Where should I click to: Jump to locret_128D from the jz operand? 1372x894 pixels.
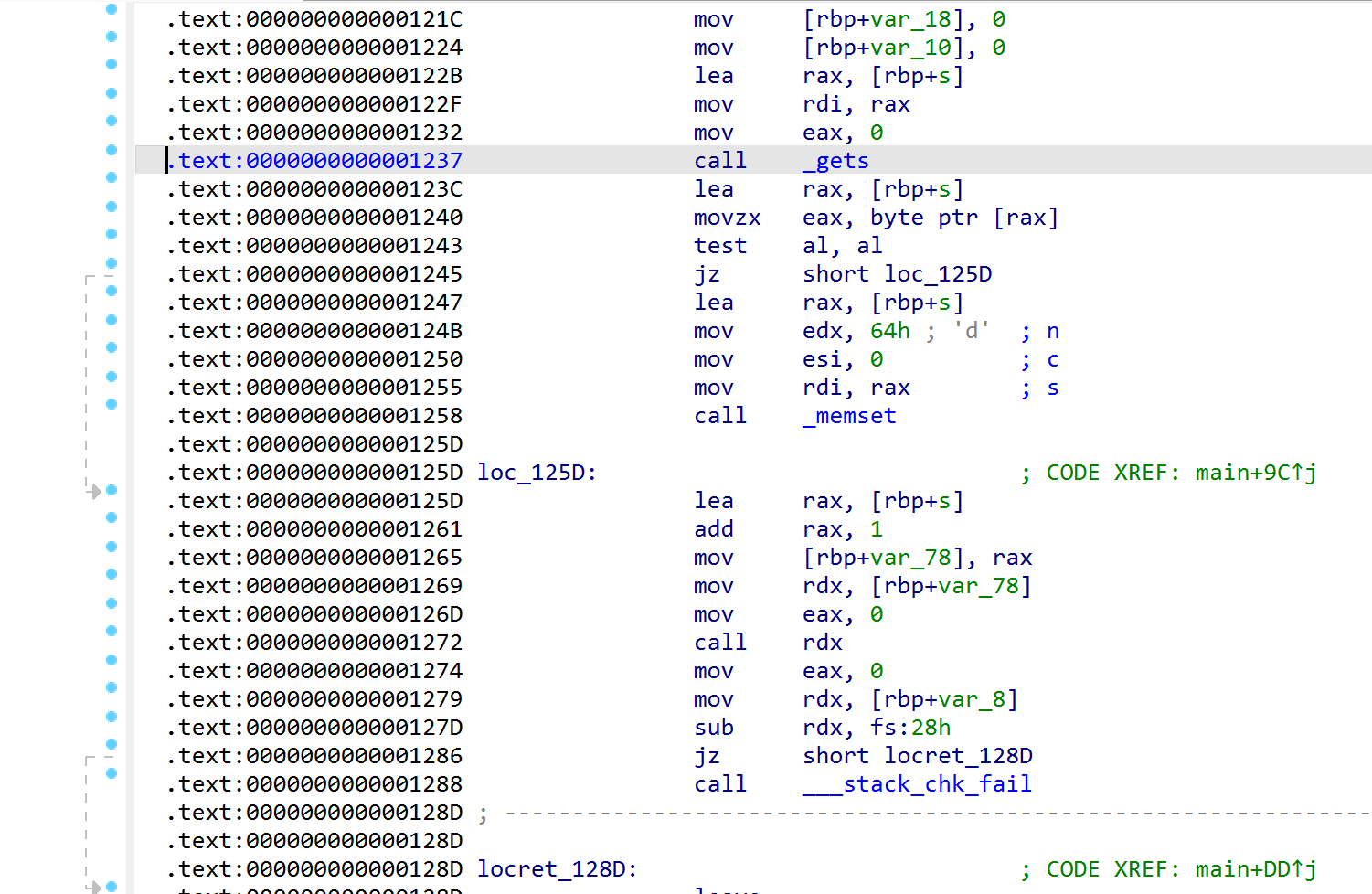pos(958,756)
